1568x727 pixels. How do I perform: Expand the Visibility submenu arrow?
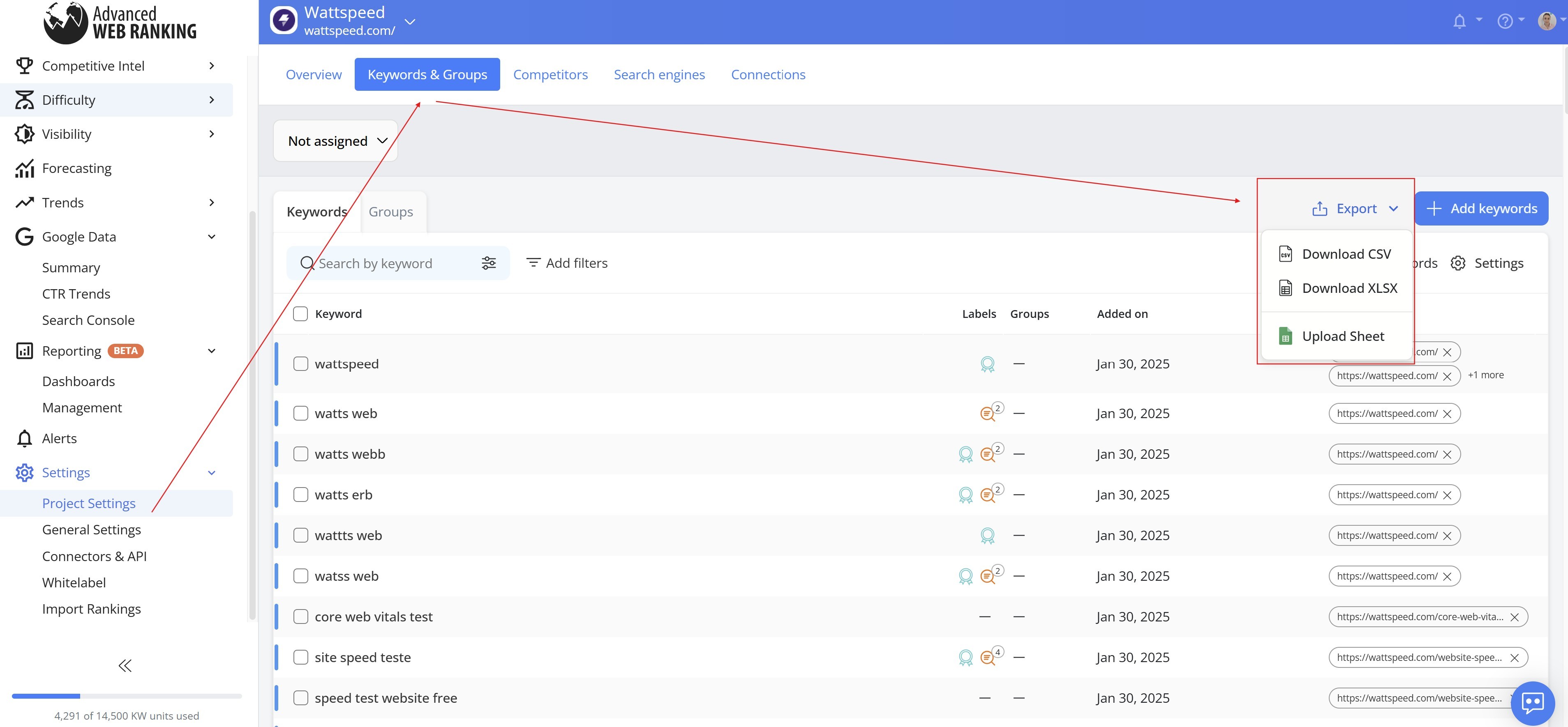click(x=212, y=134)
